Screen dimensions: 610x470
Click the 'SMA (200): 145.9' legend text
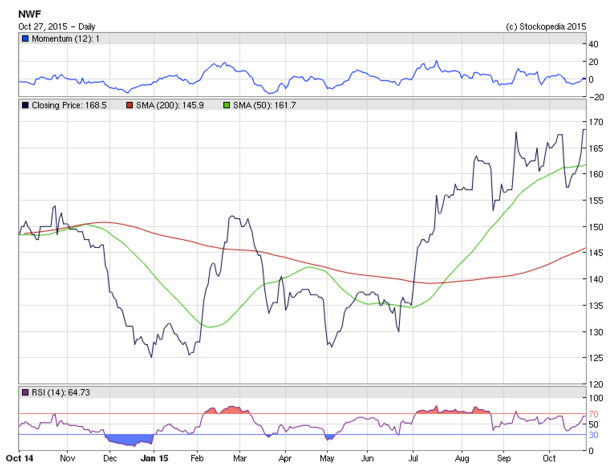[170, 105]
